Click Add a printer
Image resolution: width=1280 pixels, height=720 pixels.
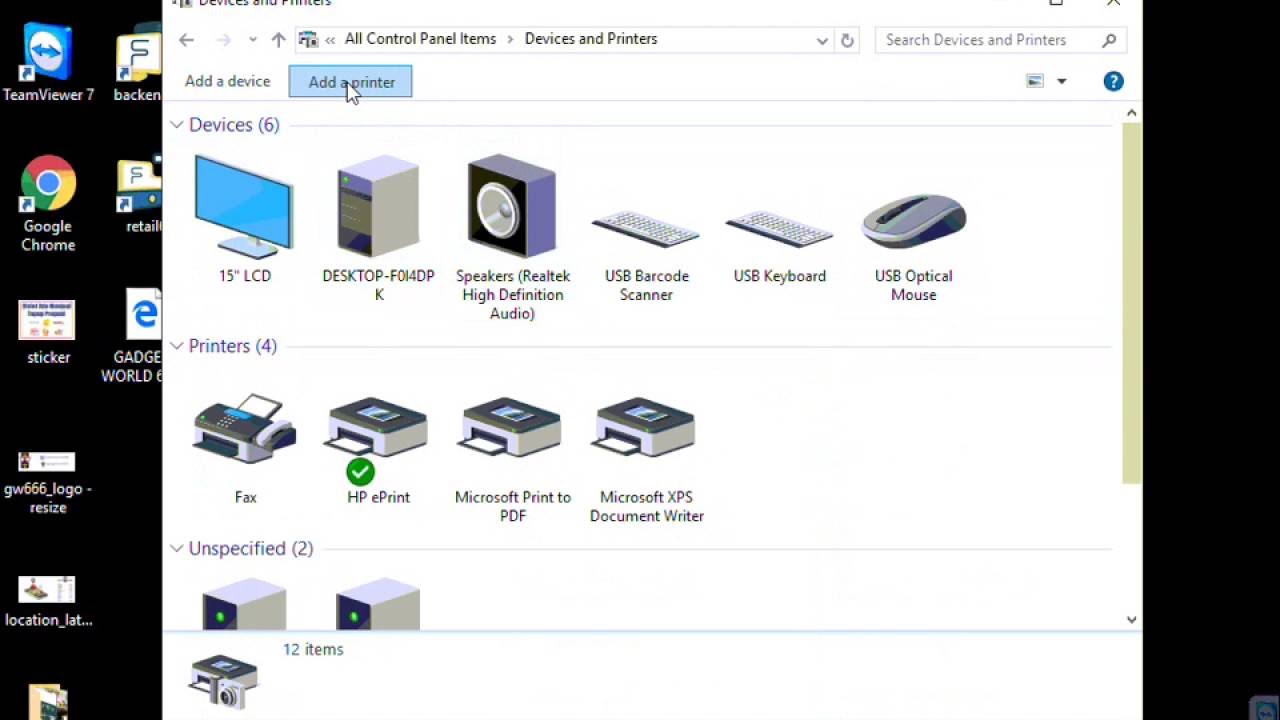(350, 82)
